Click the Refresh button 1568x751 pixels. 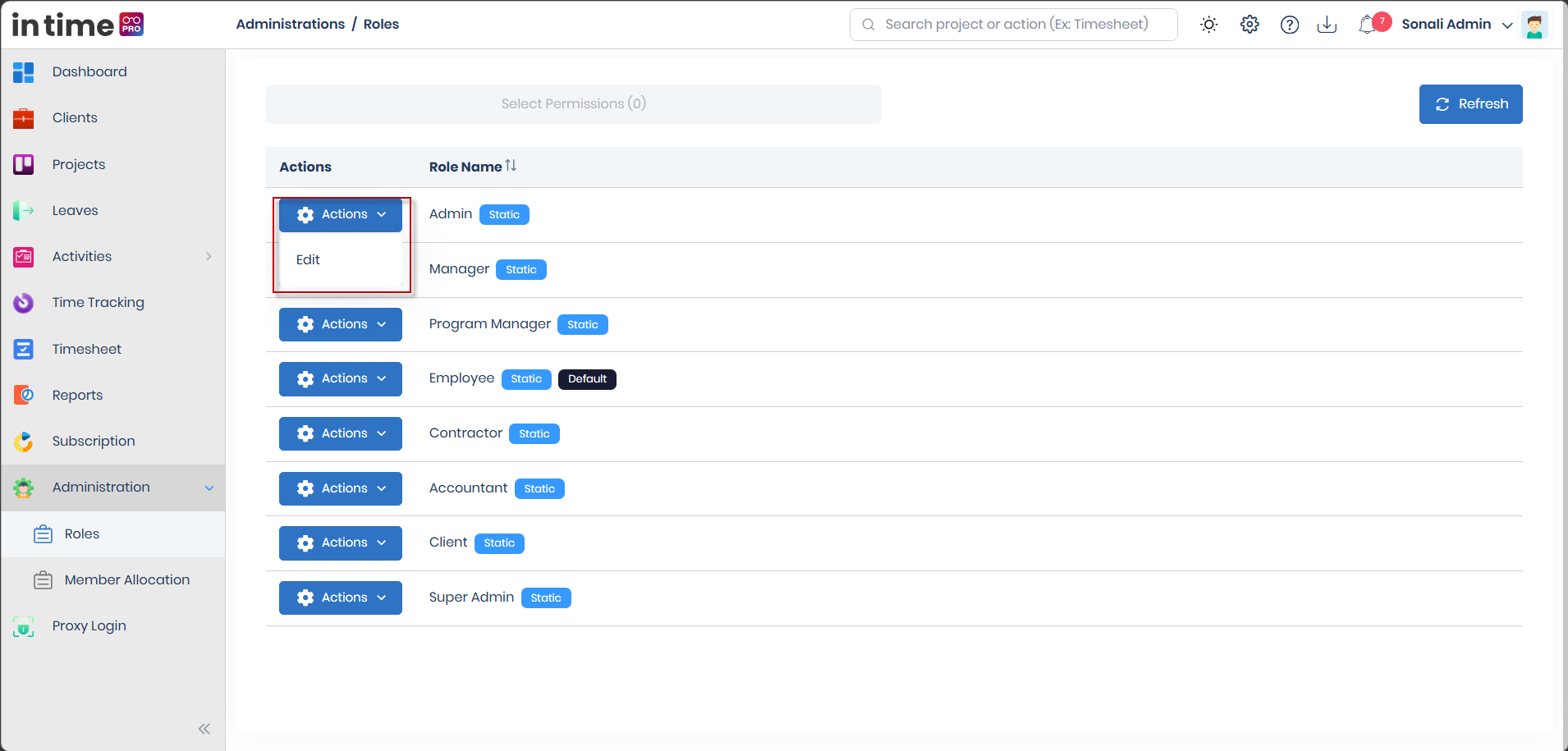[x=1470, y=104]
